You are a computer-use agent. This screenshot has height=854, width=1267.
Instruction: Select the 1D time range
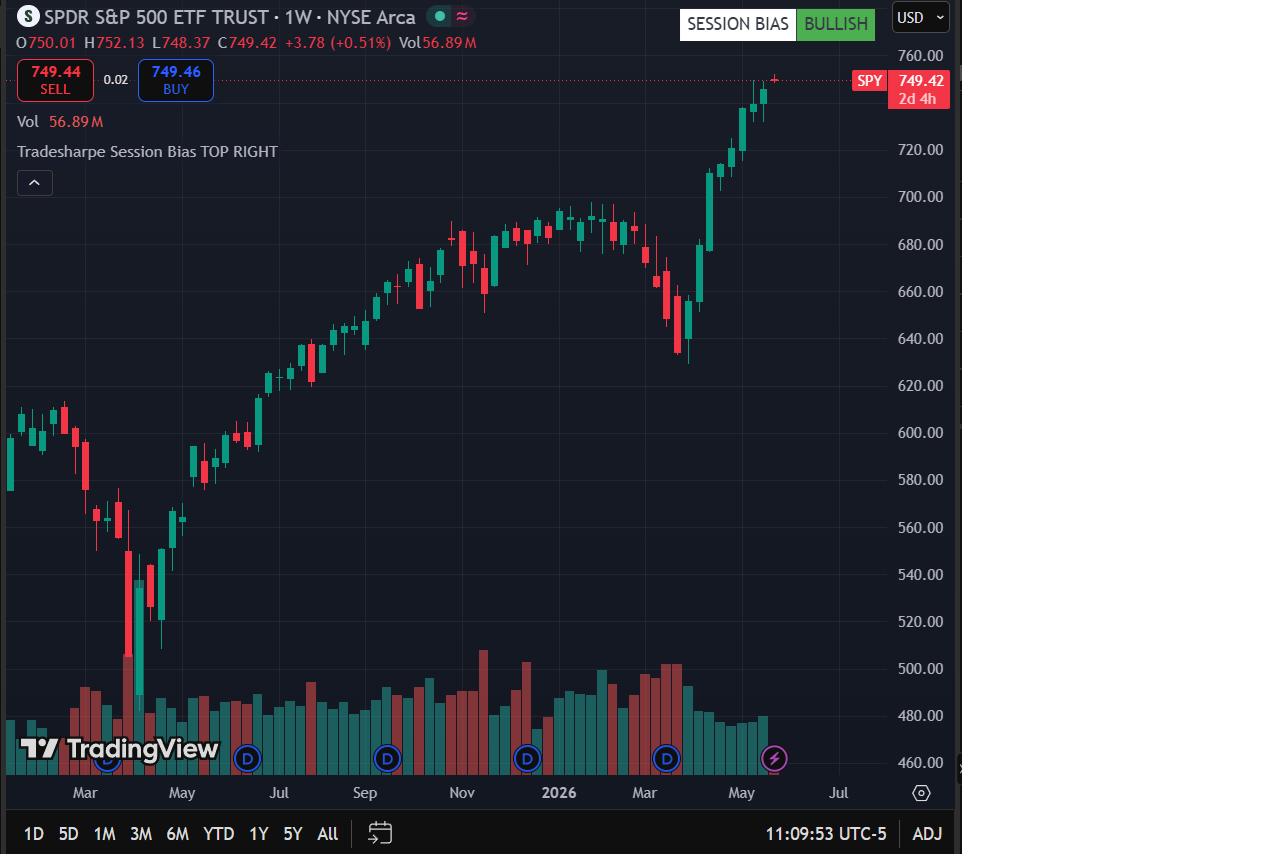coord(33,834)
